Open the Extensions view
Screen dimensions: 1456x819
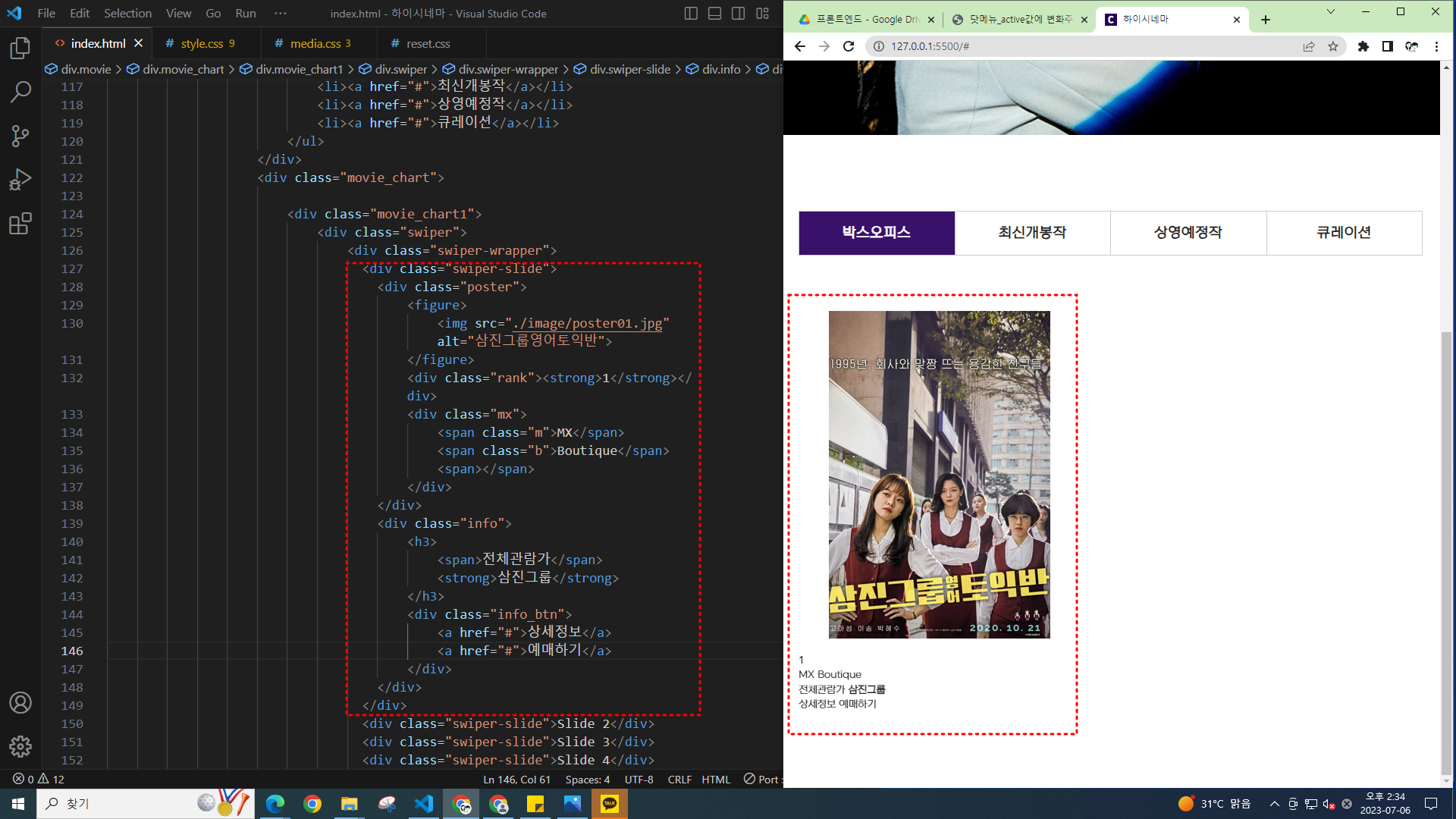pos(20,224)
